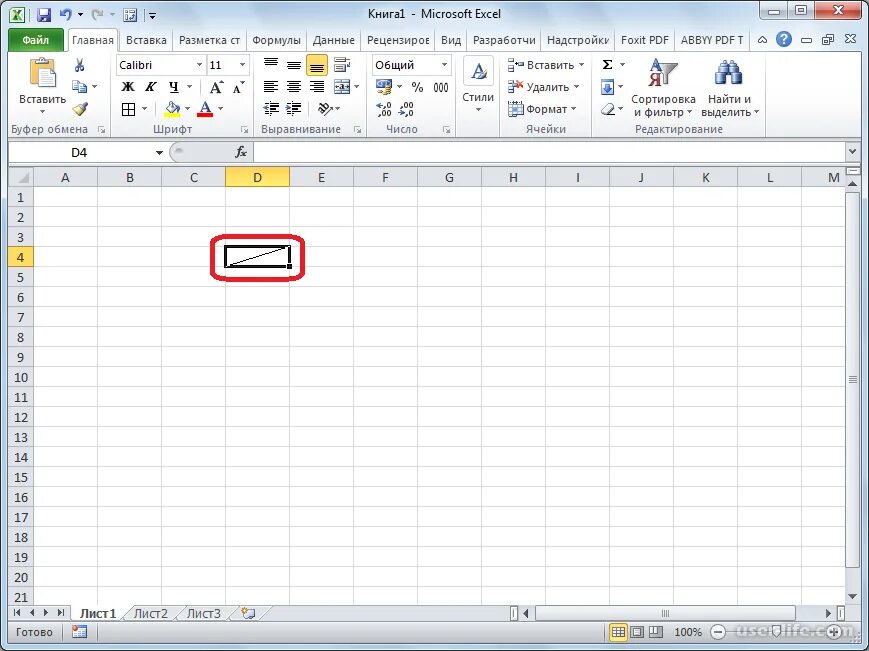Click the insert function fx button
Image resolution: width=869 pixels, height=651 pixels.
coord(241,152)
